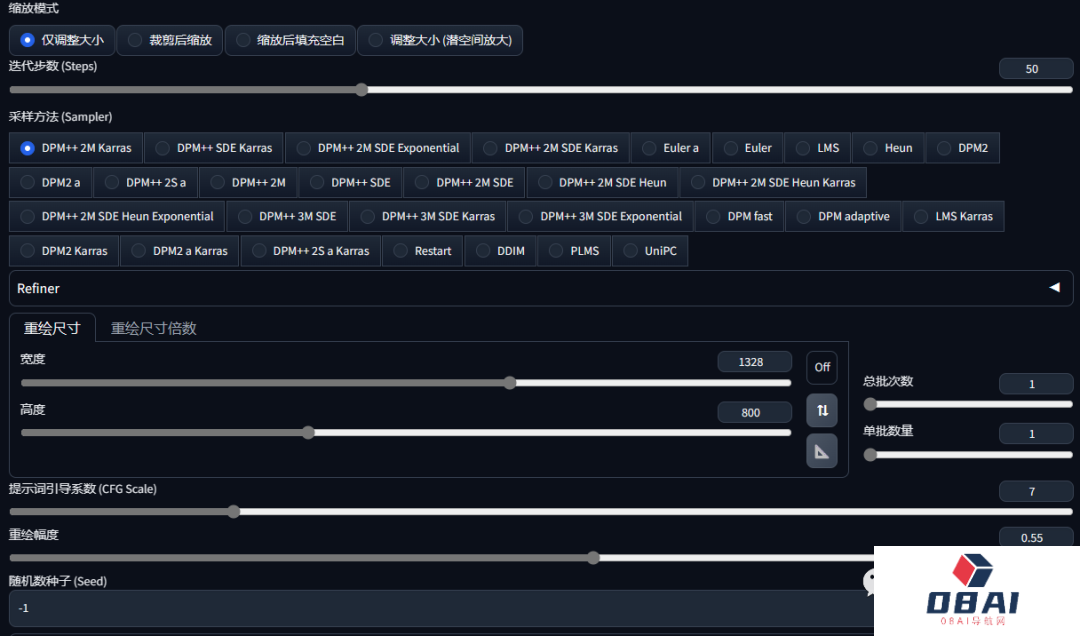Click the aspect ratio triangle ruler icon

tap(822, 451)
